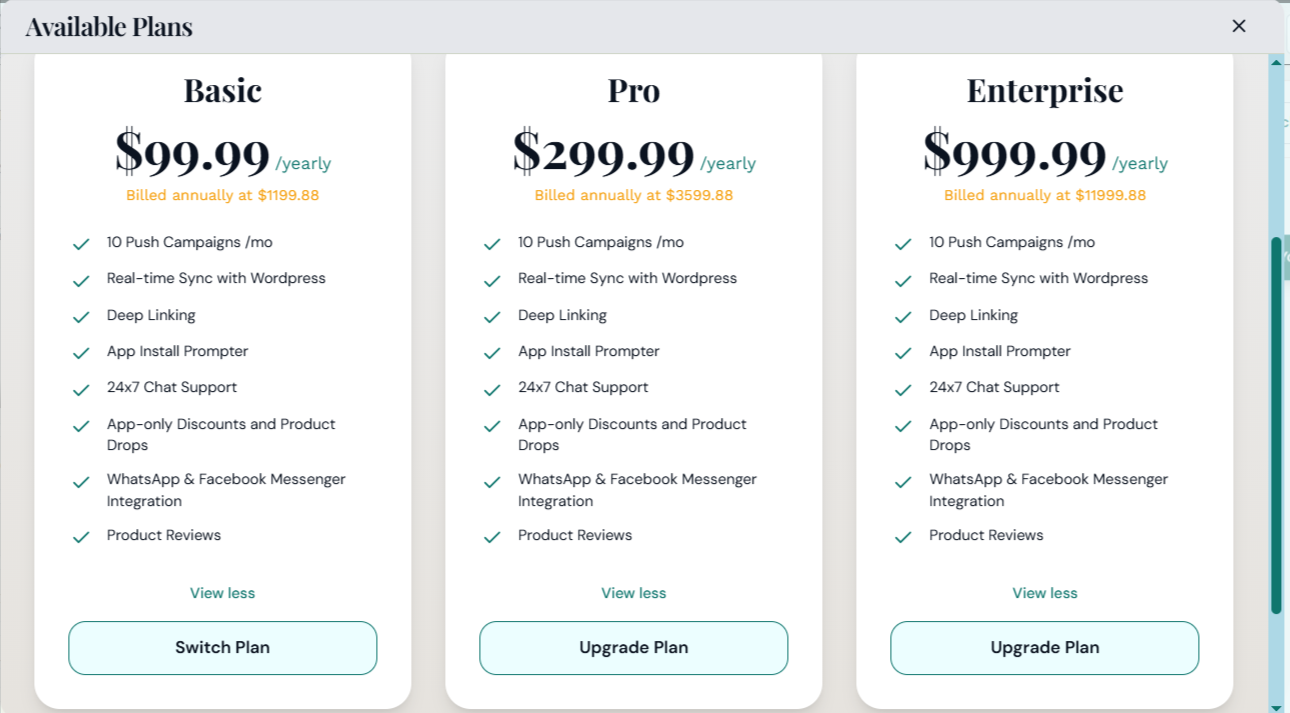Click checkmark beside Enterprise Real-time Sync with Wordpress
This screenshot has height=713, width=1290.
pos(903,280)
